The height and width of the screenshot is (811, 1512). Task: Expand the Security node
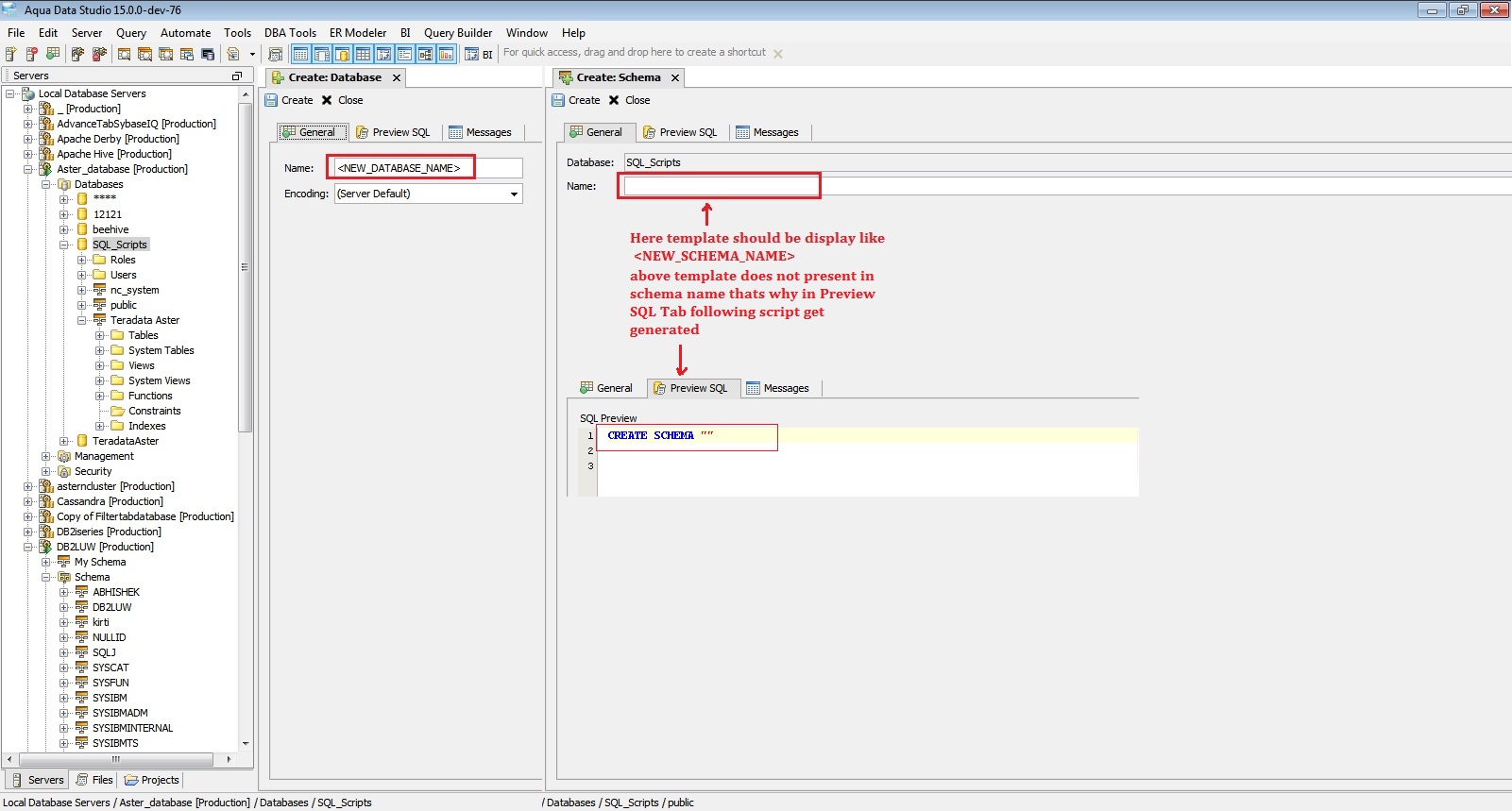[x=46, y=471]
